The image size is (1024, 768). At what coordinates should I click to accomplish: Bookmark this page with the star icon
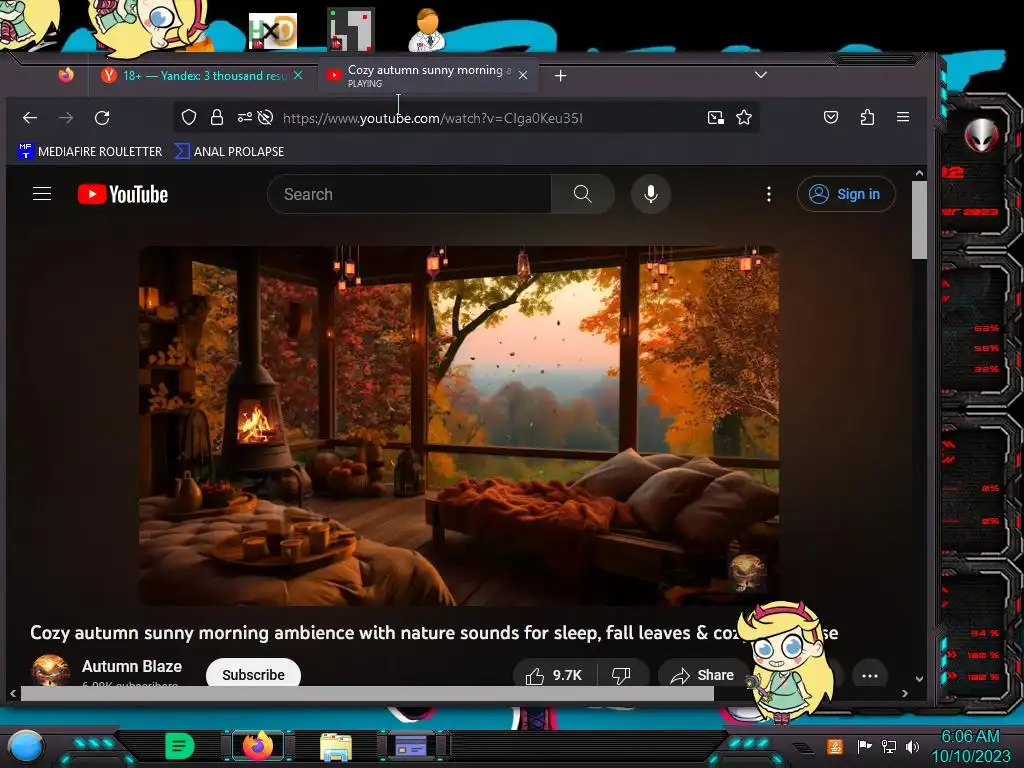click(744, 118)
